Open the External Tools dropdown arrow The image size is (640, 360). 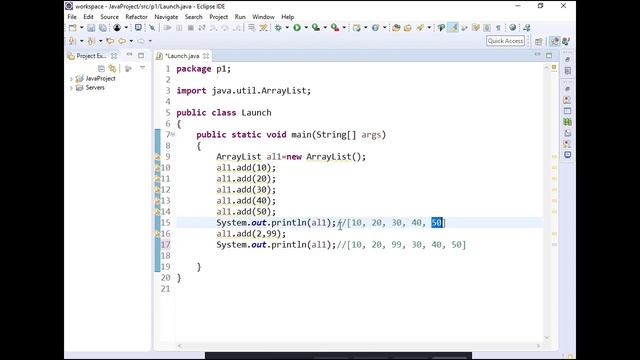tap(344, 27)
